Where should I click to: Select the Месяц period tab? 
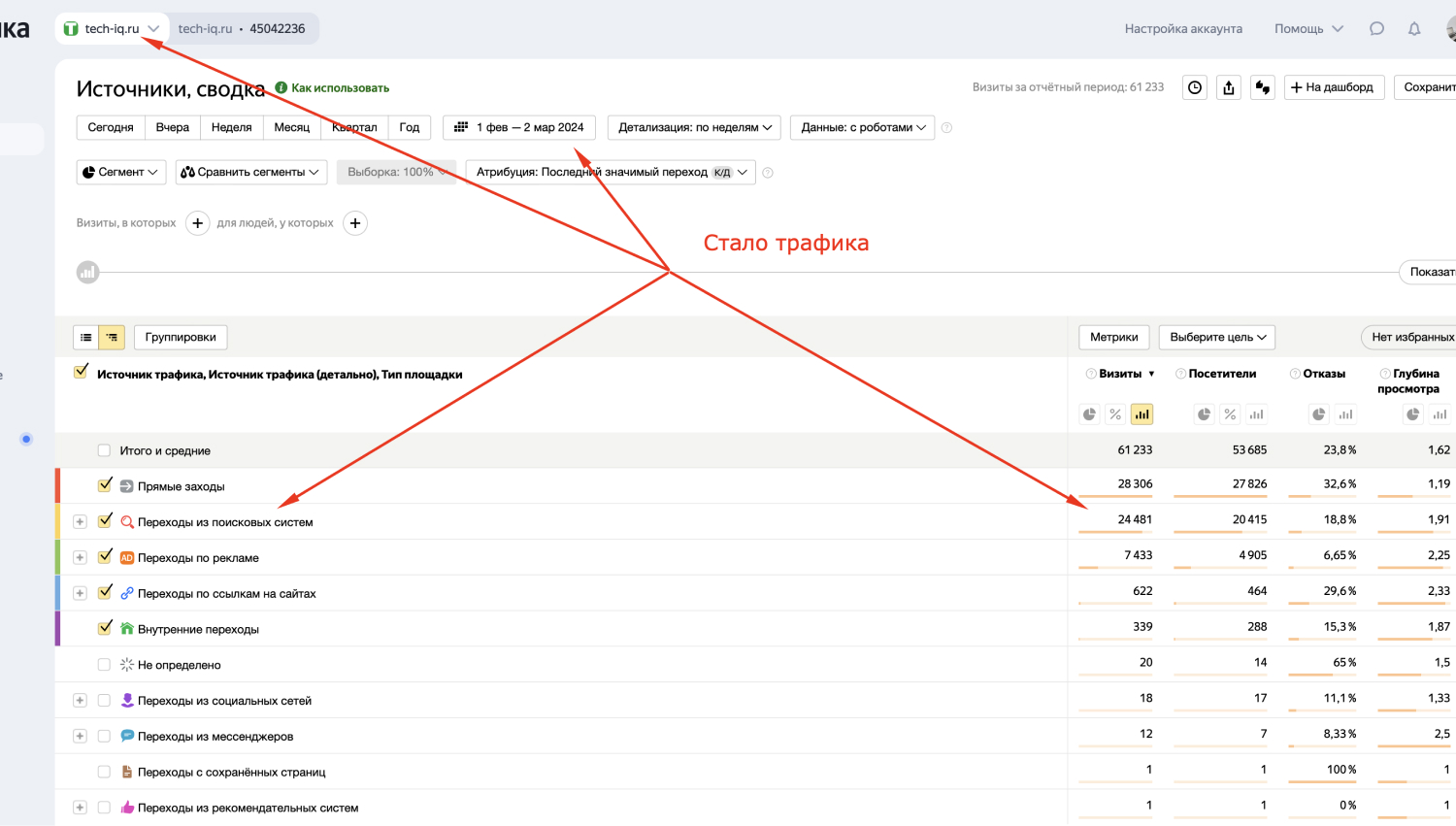point(291,127)
